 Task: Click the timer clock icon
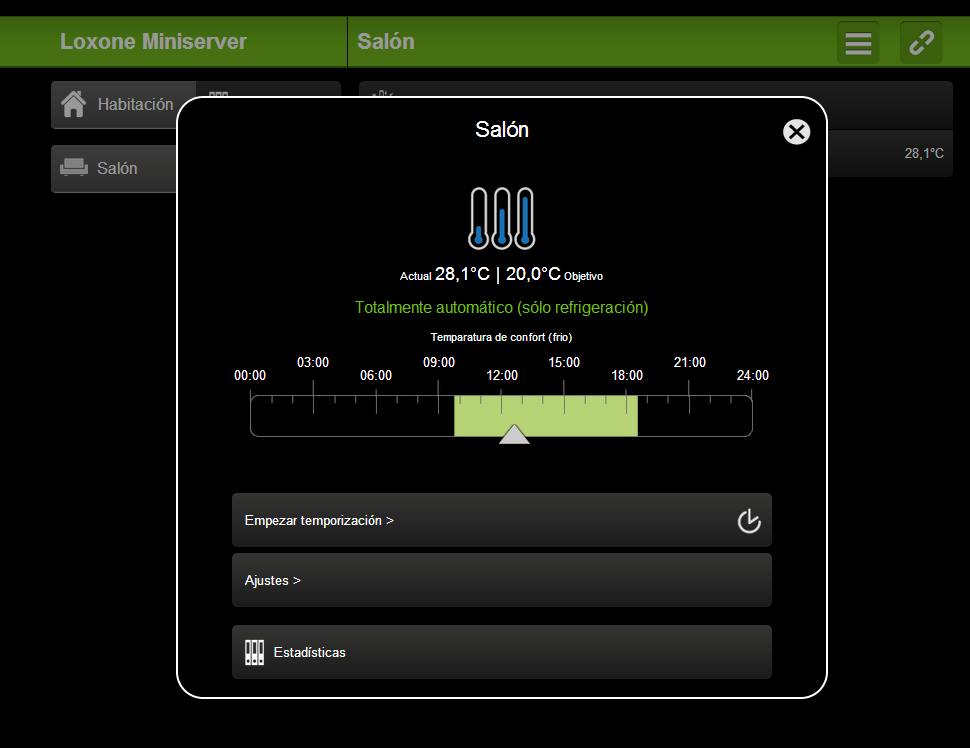pyautogui.click(x=749, y=521)
